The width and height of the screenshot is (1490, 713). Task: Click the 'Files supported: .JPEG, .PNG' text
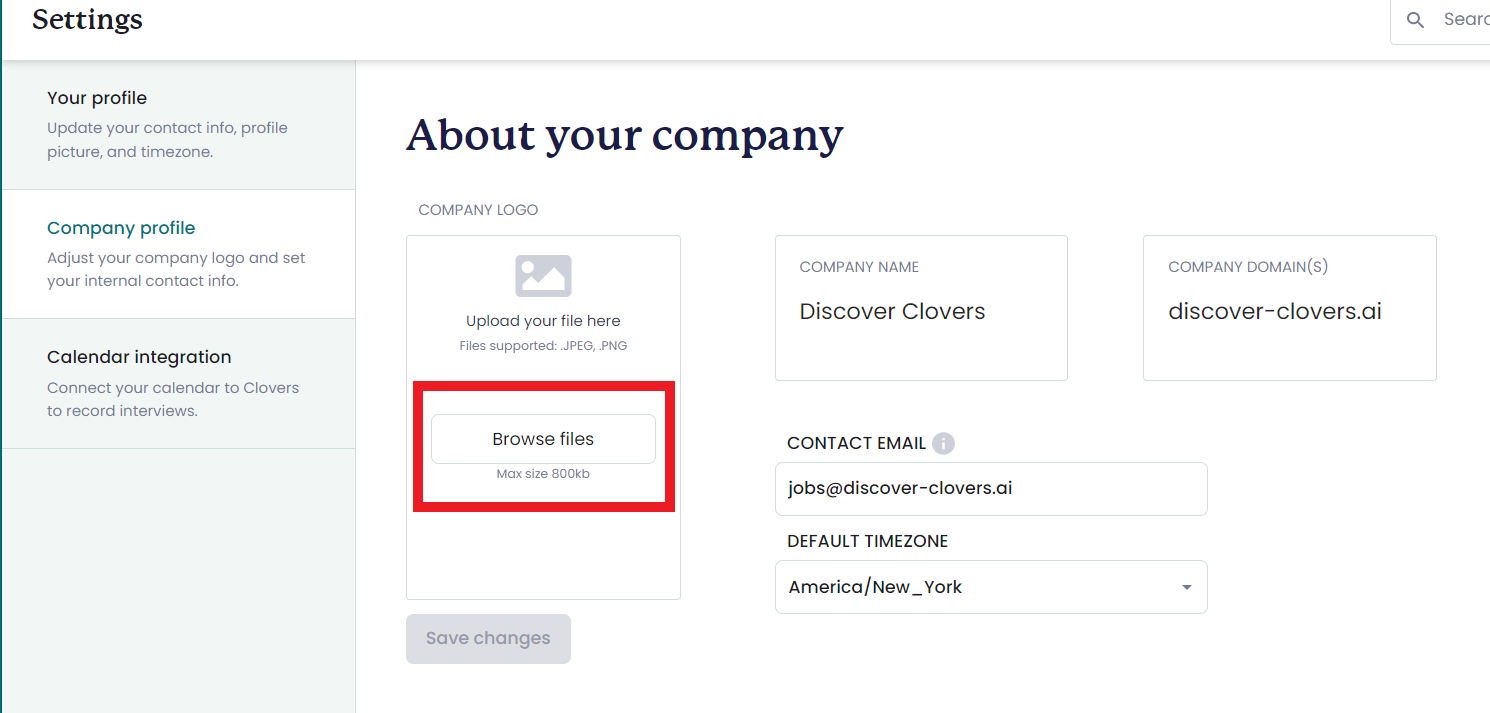[x=543, y=346]
